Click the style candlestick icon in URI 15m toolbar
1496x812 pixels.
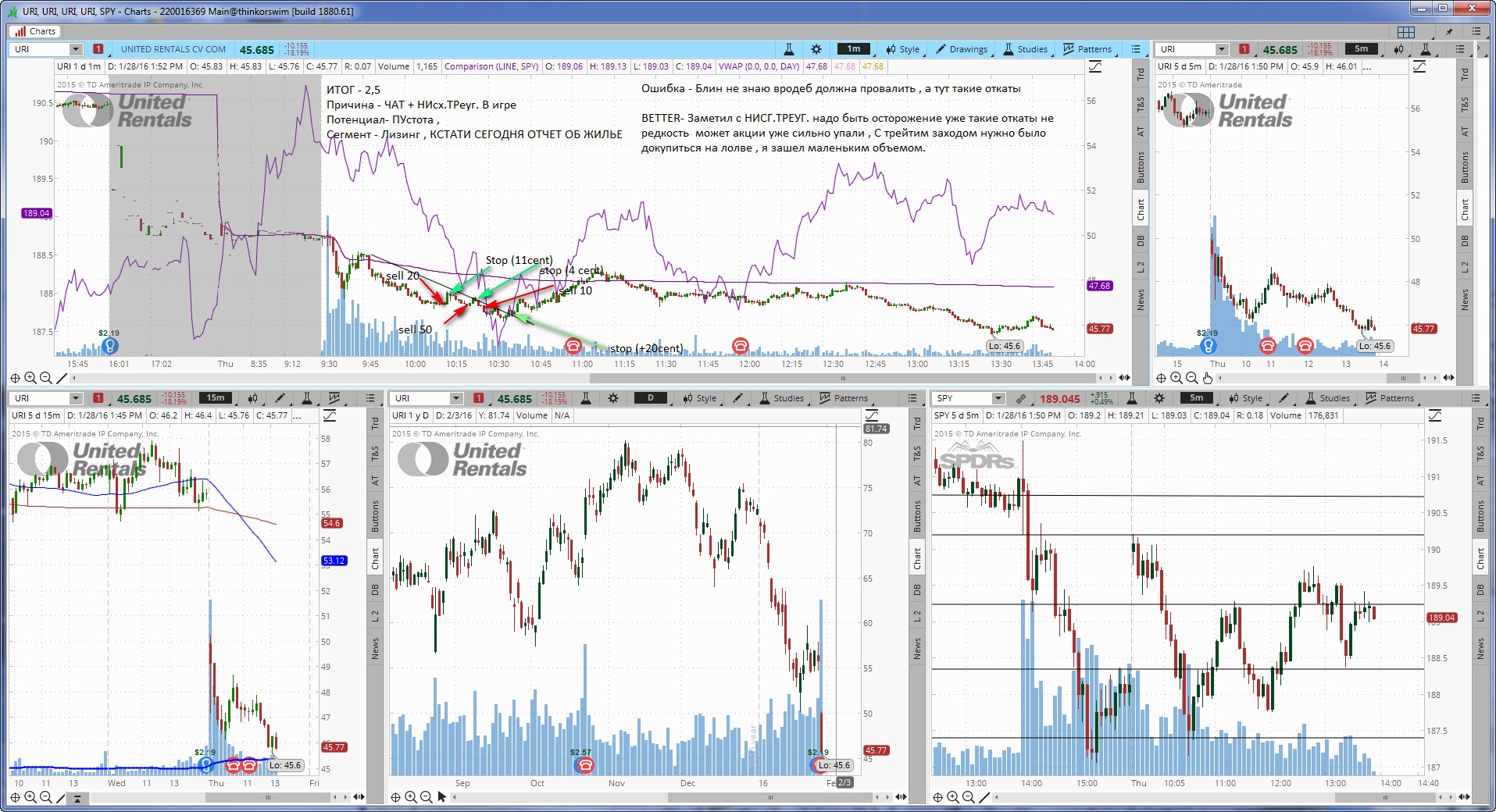click(x=252, y=398)
